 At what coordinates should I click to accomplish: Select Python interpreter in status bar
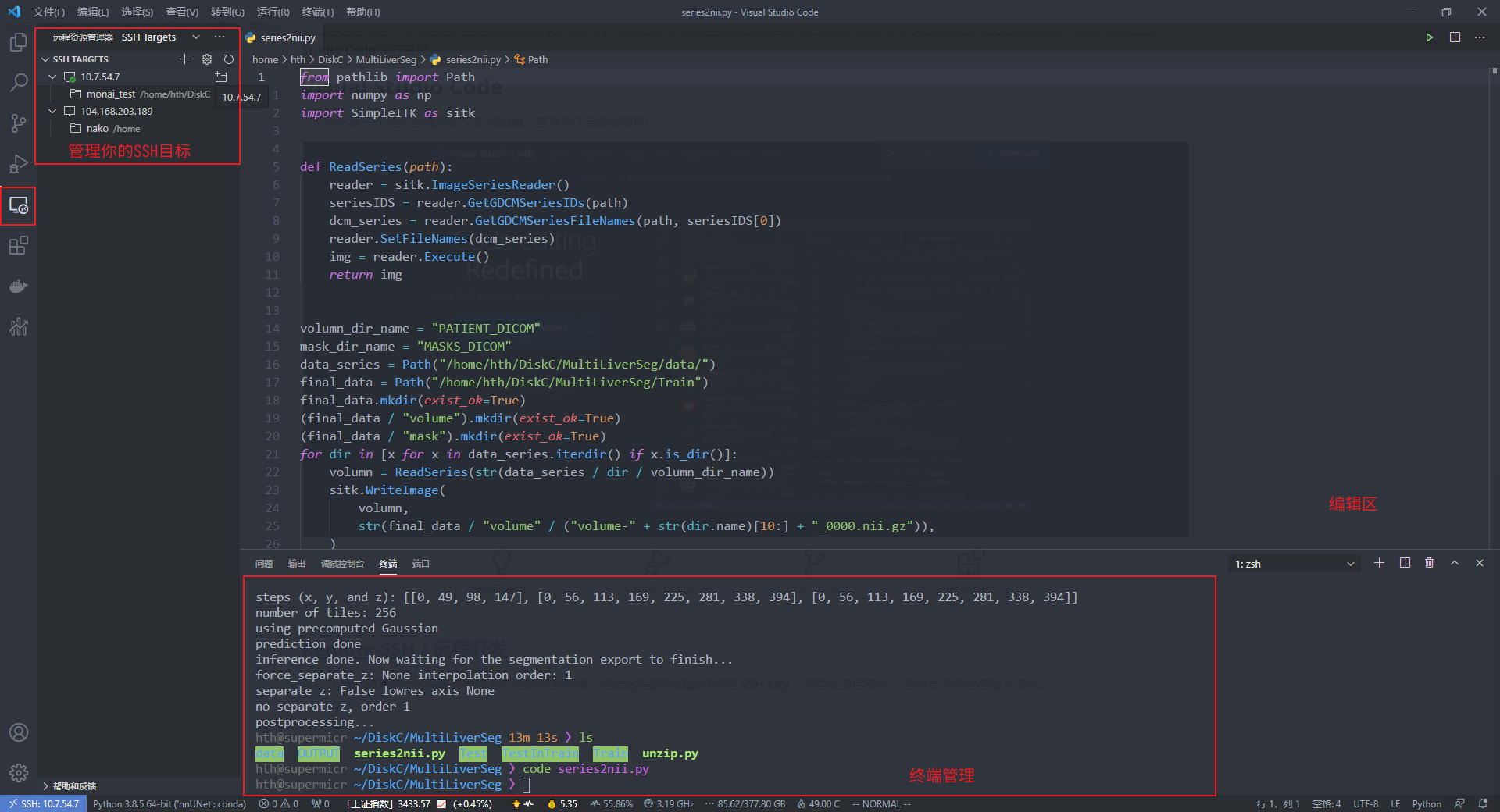coord(169,804)
